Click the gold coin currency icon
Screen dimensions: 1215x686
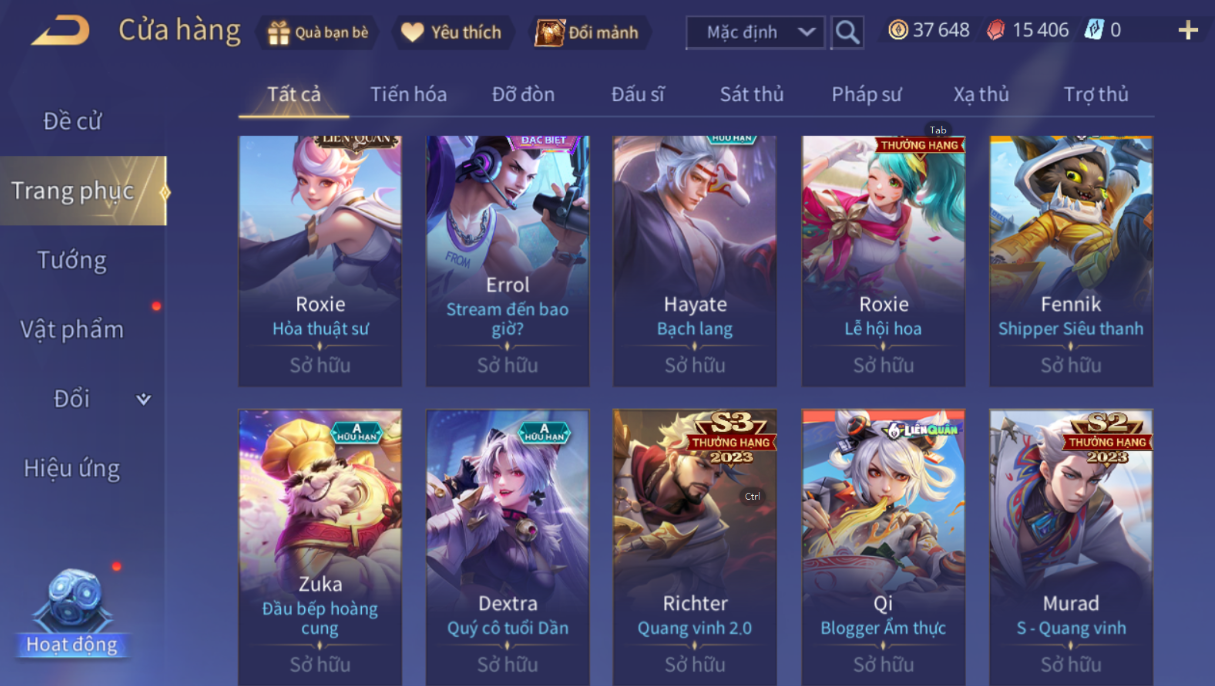tap(898, 30)
